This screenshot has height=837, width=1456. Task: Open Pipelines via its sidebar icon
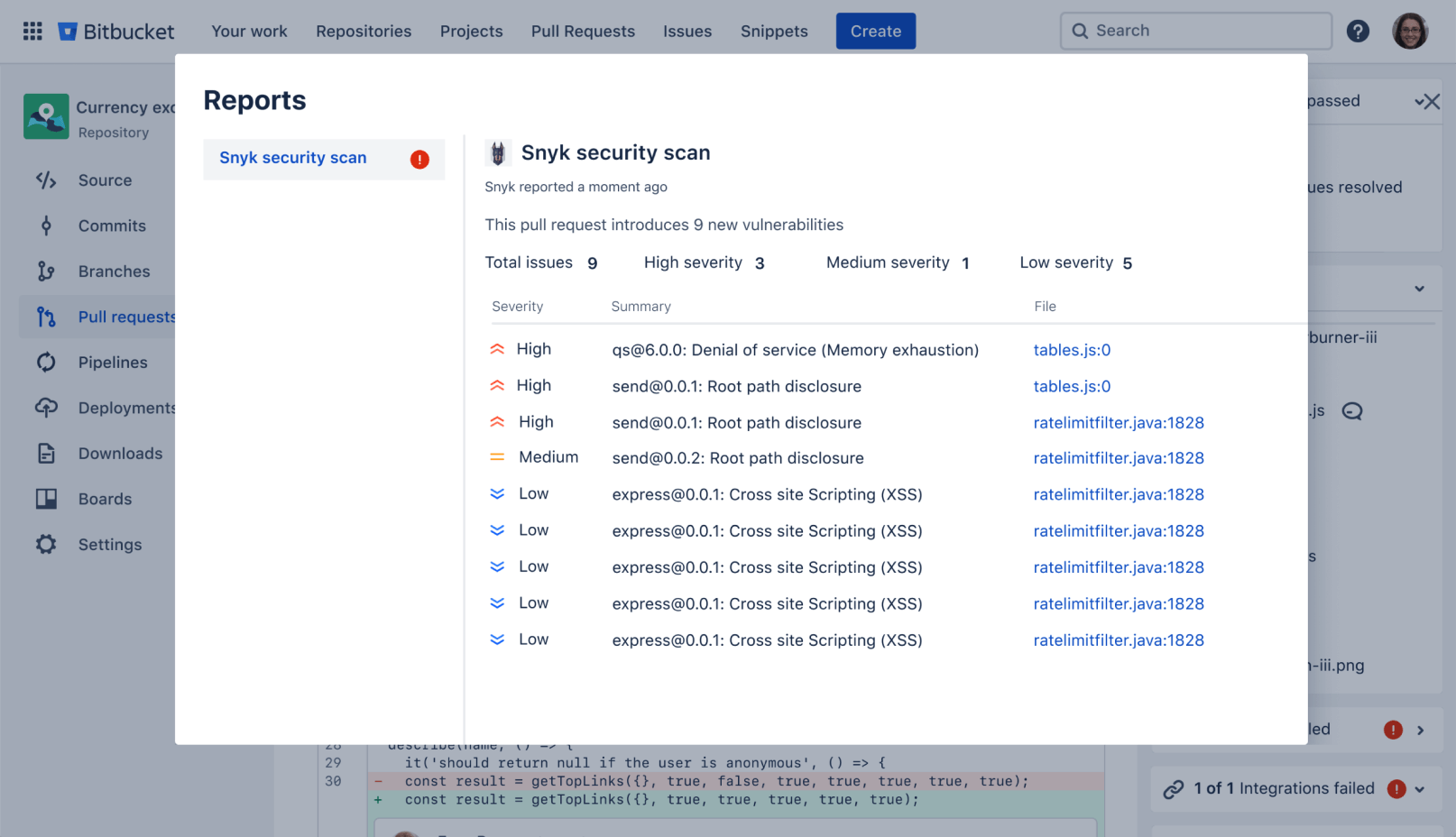click(46, 362)
